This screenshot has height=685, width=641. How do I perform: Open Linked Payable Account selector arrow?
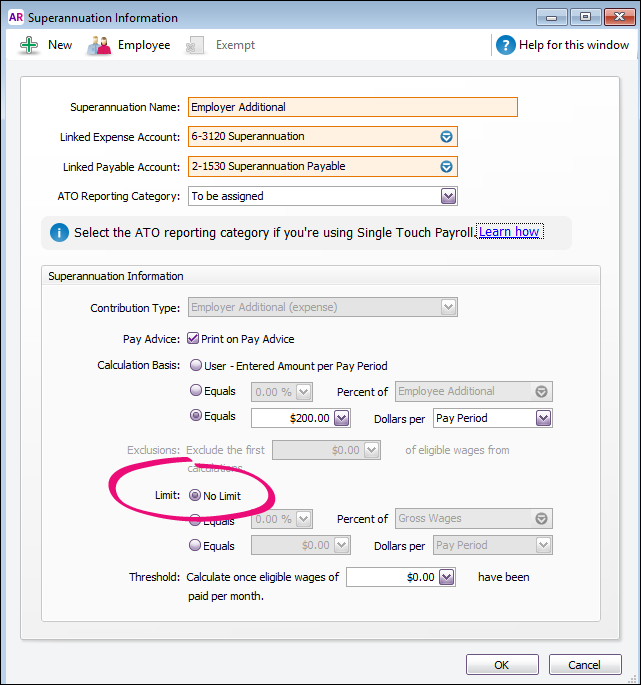[x=447, y=167]
